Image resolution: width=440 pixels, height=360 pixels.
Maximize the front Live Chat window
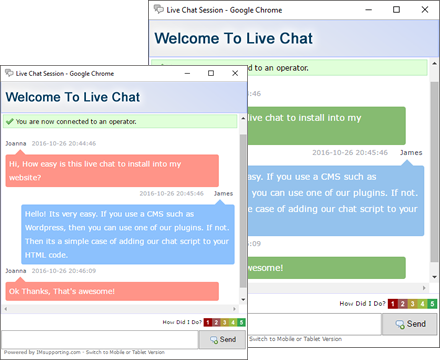point(211,73)
